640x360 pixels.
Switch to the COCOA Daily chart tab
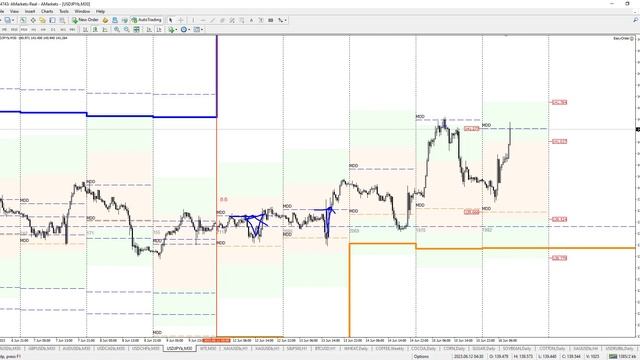423,349
